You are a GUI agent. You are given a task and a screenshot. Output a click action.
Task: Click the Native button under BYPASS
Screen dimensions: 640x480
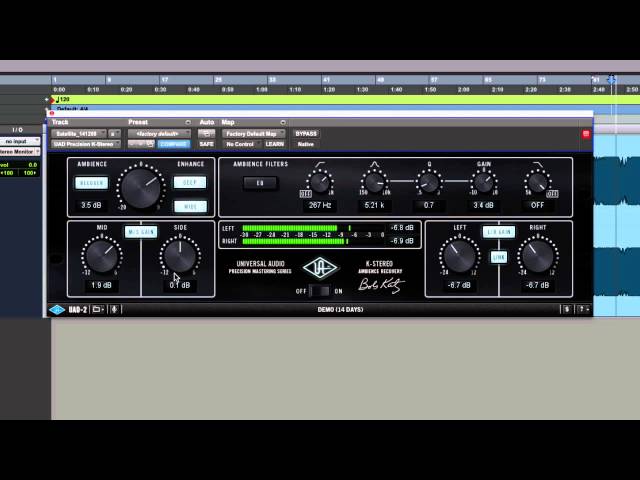tap(306, 144)
